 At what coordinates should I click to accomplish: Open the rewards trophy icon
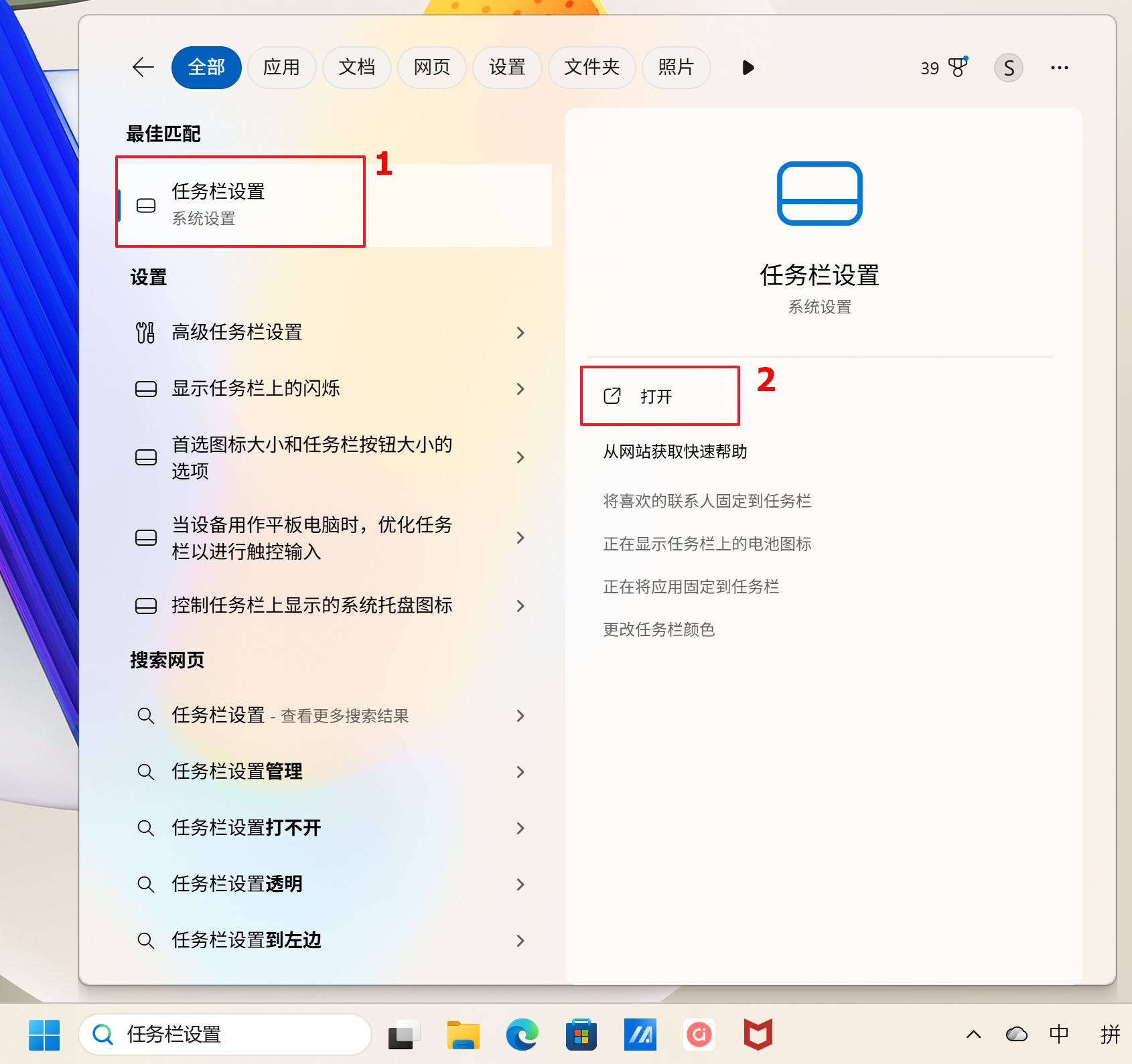[958, 68]
